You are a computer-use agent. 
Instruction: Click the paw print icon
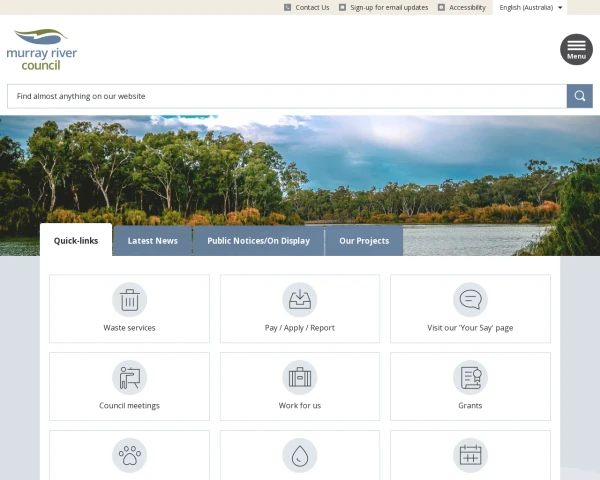pos(129,455)
